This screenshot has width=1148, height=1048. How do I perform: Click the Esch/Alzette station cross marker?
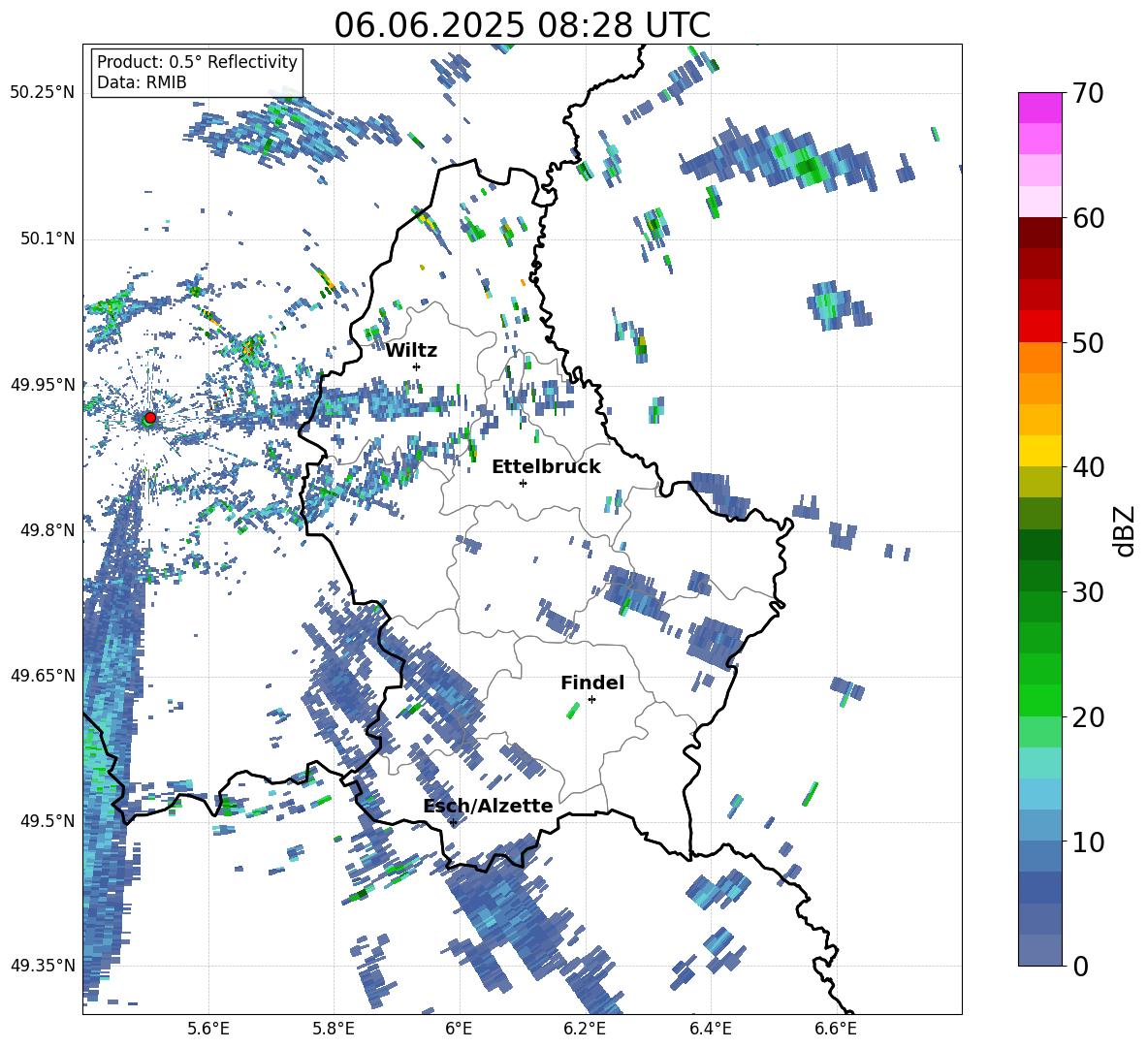pos(453,822)
